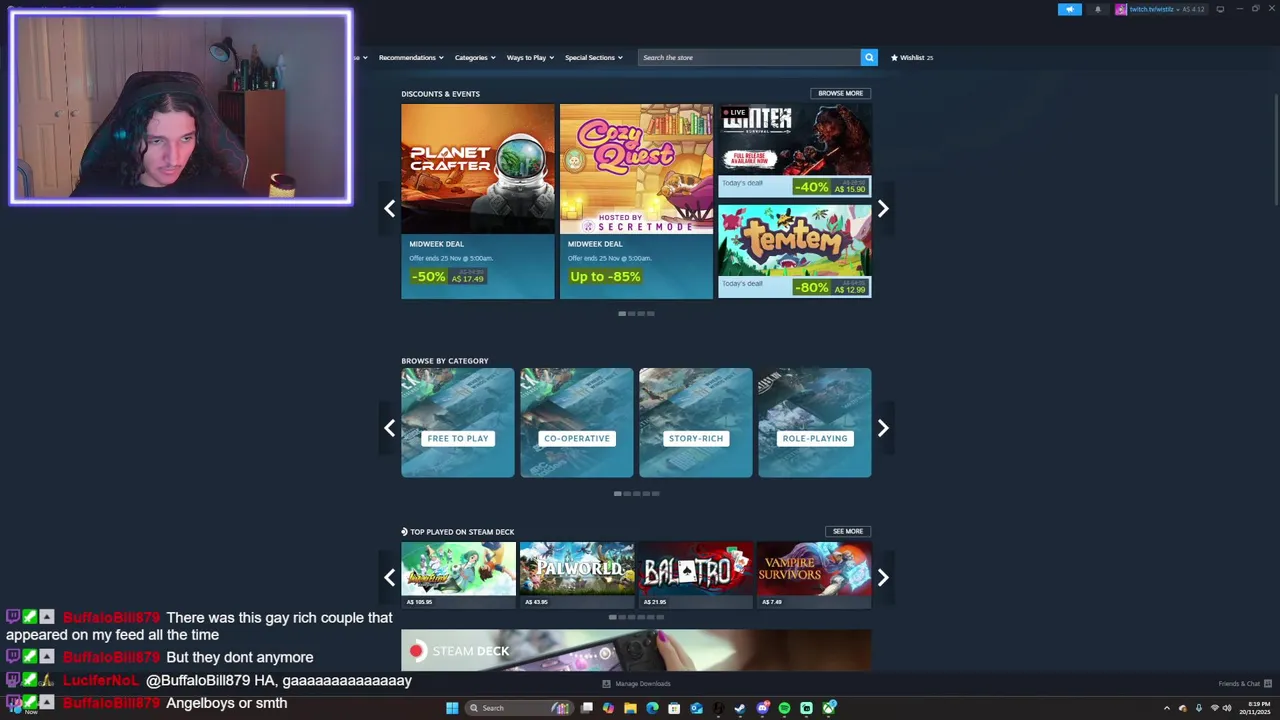Click the Steam Deck promo banner
Image resolution: width=1280 pixels, height=720 pixels.
tap(636, 650)
